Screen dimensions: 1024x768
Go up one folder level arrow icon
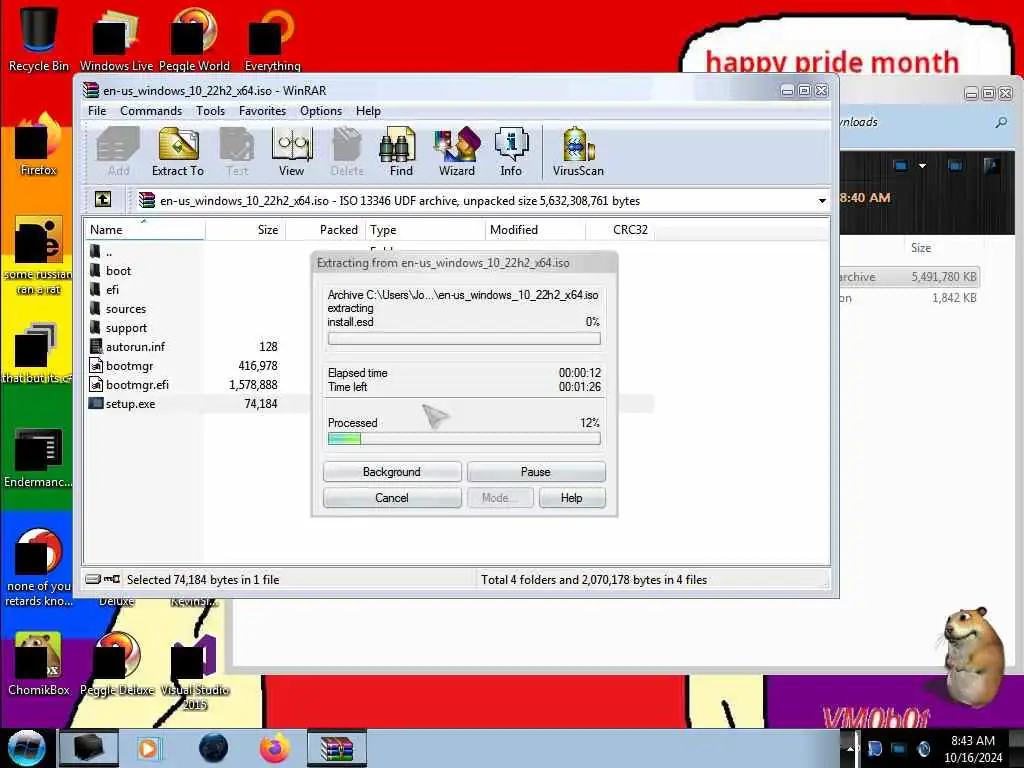coord(103,199)
